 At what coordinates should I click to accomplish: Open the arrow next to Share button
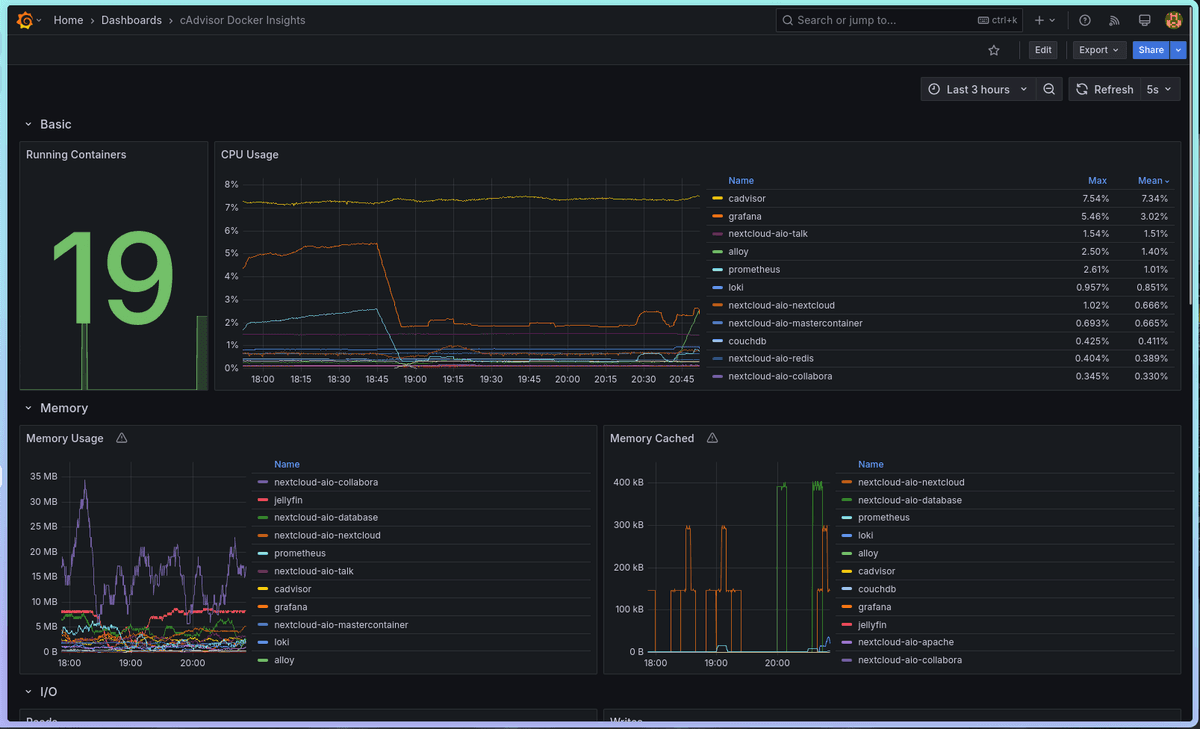click(1178, 50)
